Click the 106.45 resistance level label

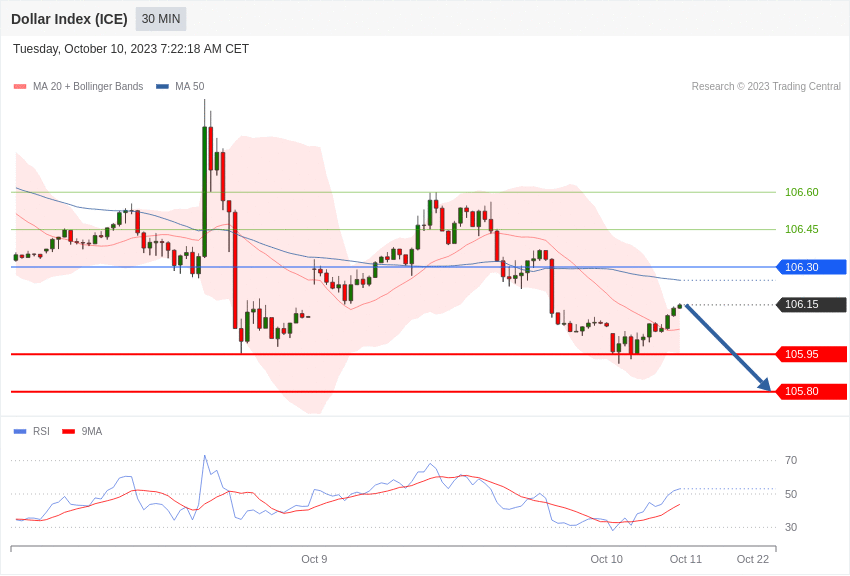tap(802, 229)
